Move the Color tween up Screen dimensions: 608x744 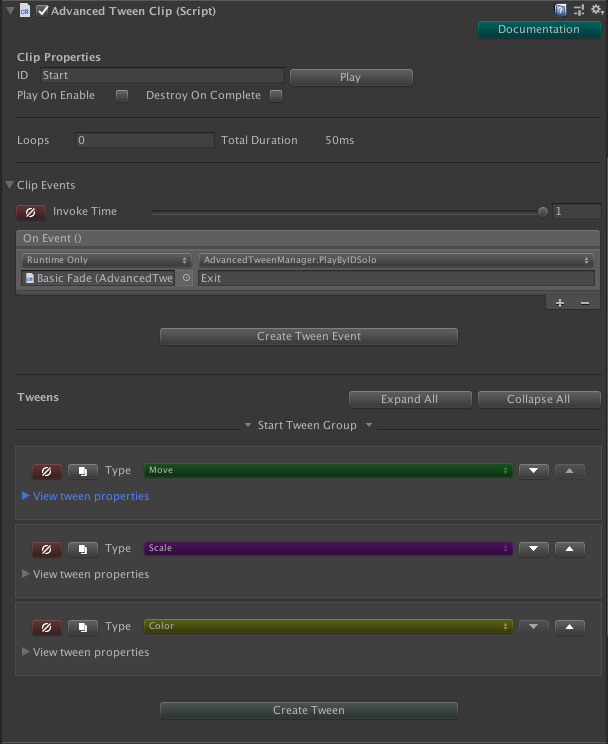pos(569,627)
